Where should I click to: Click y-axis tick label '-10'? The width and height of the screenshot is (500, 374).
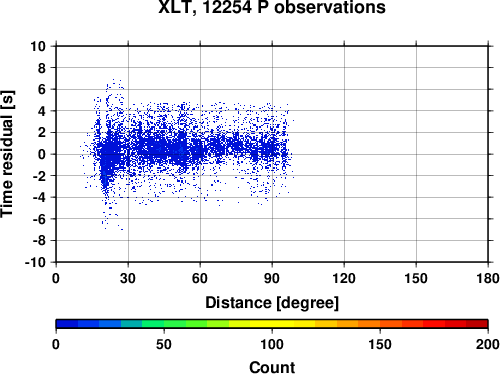[35, 262]
